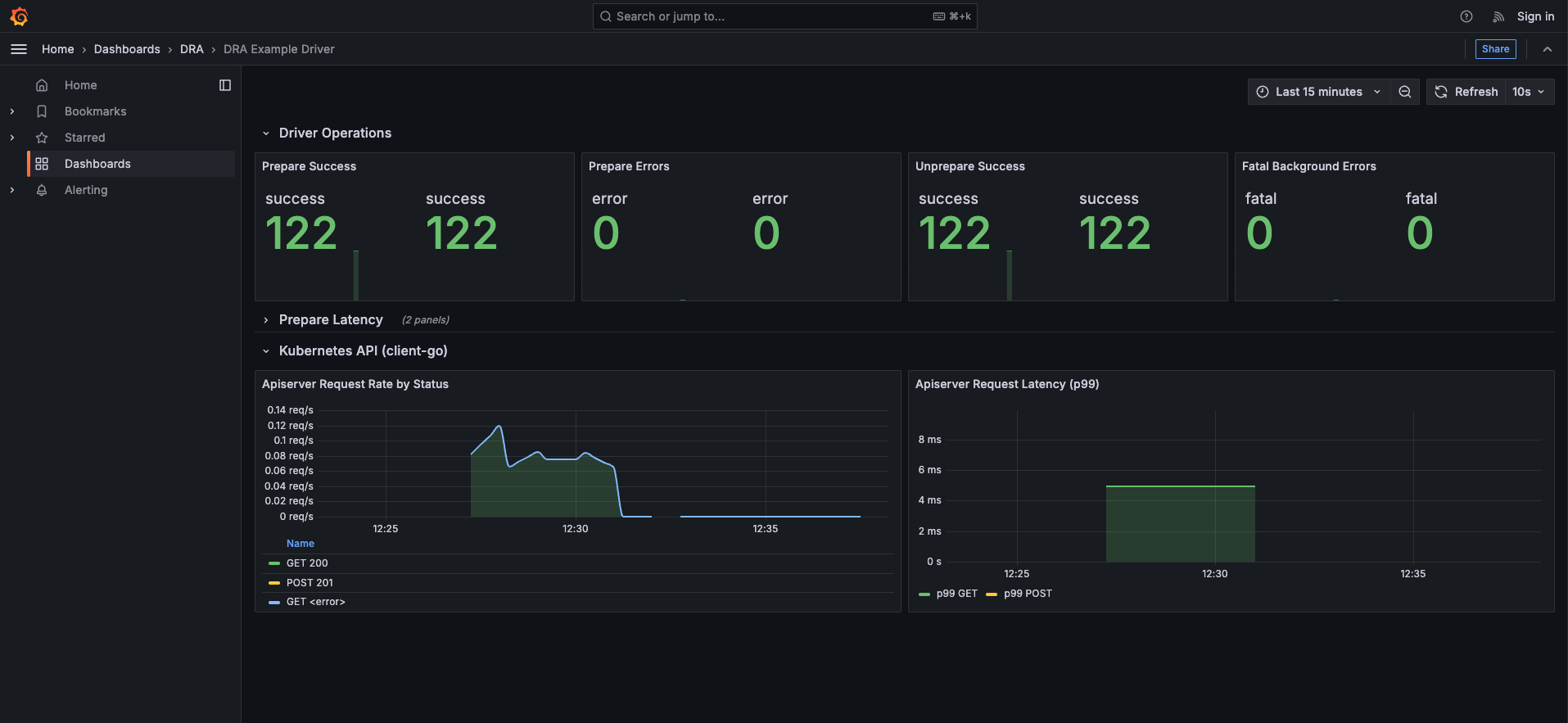Open the Fatal Background Errors panel title
The height and width of the screenshot is (723, 1568).
point(1309,166)
